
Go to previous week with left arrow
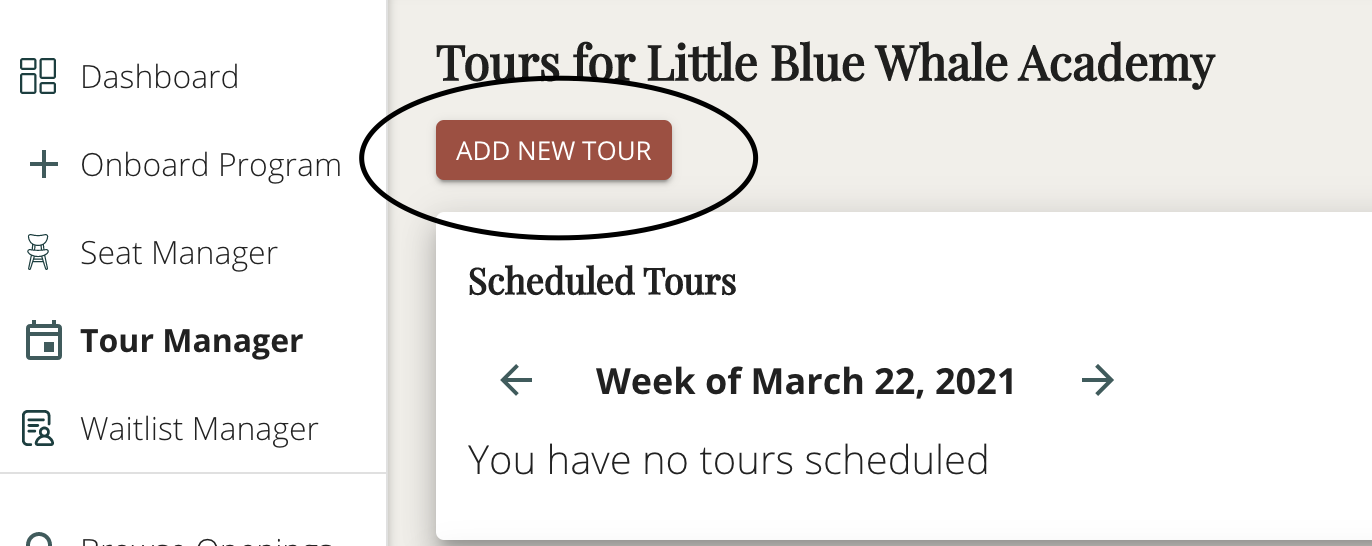(x=516, y=380)
